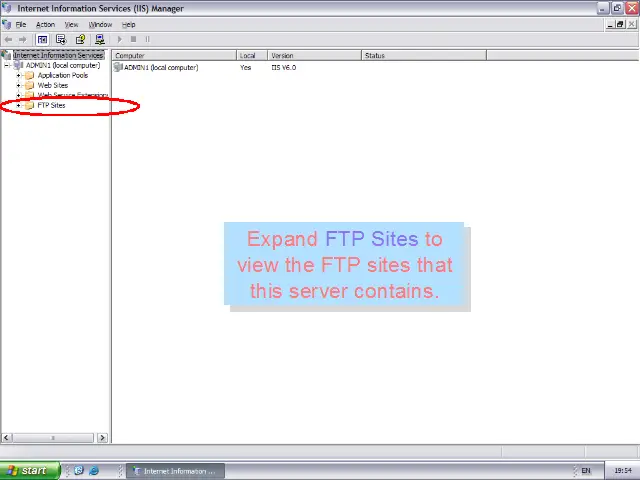640x480 pixels.
Task: Expand the Web Service Extensions node
Action: [x=18, y=95]
